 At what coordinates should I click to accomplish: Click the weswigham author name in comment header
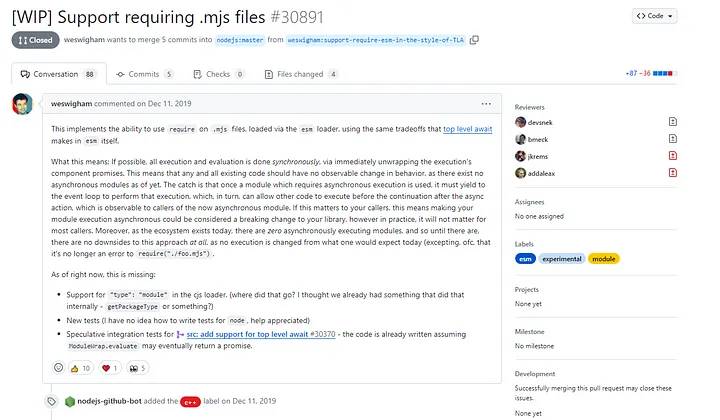[71, 104]
